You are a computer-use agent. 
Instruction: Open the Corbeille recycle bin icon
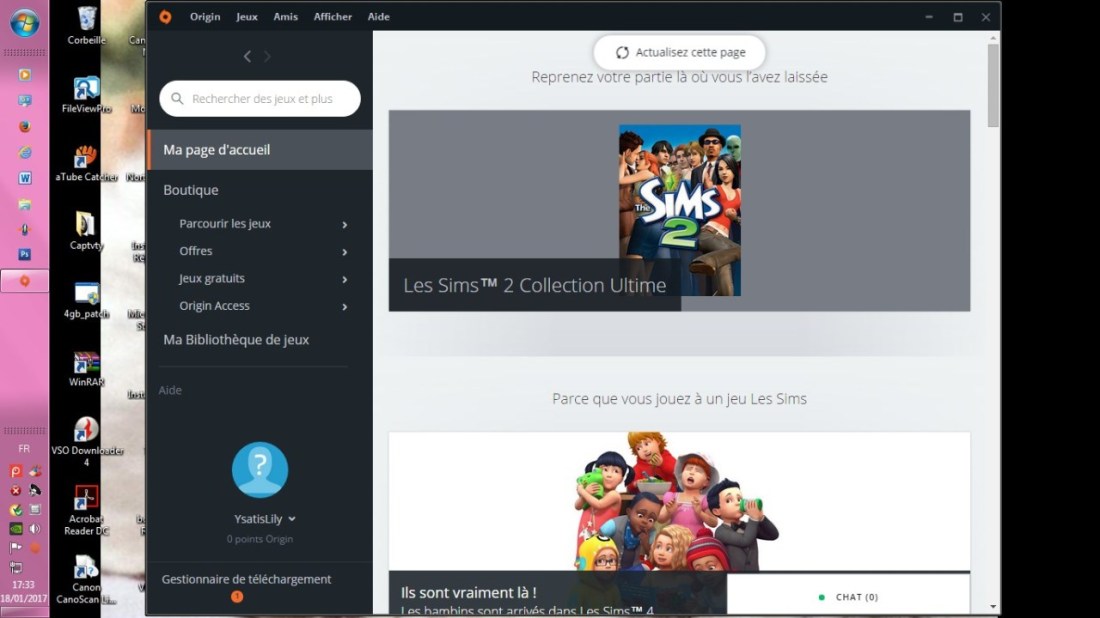click(x=87, y=19)
